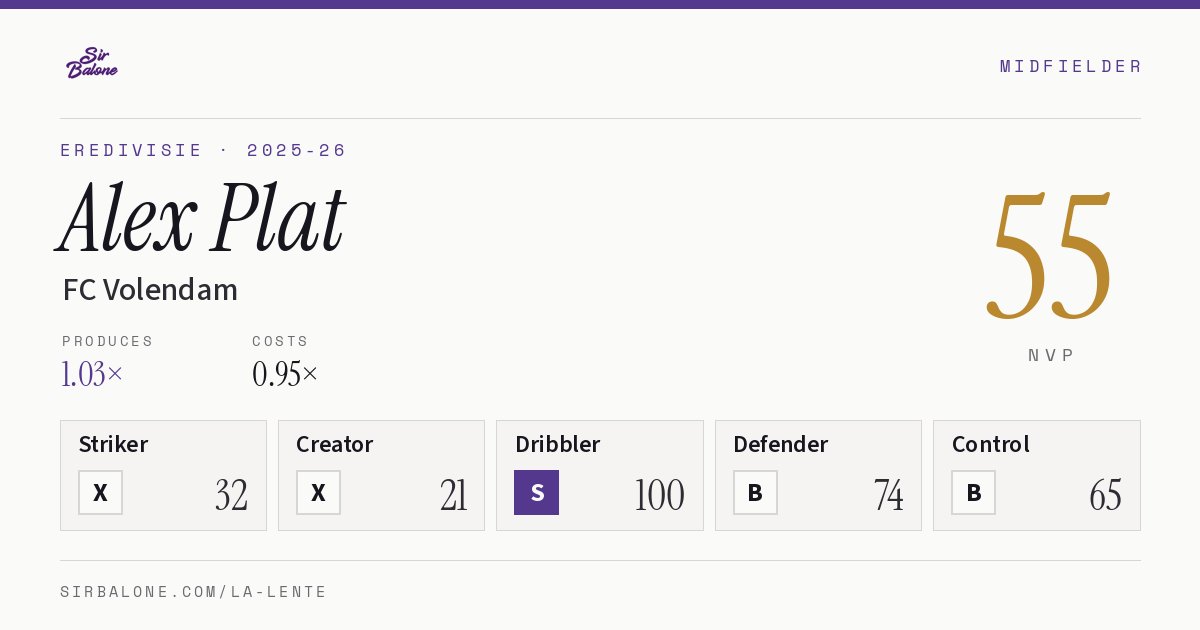Click the 1.03× produces value
The width and height of the screenshot is (1200, 630).
92,374
